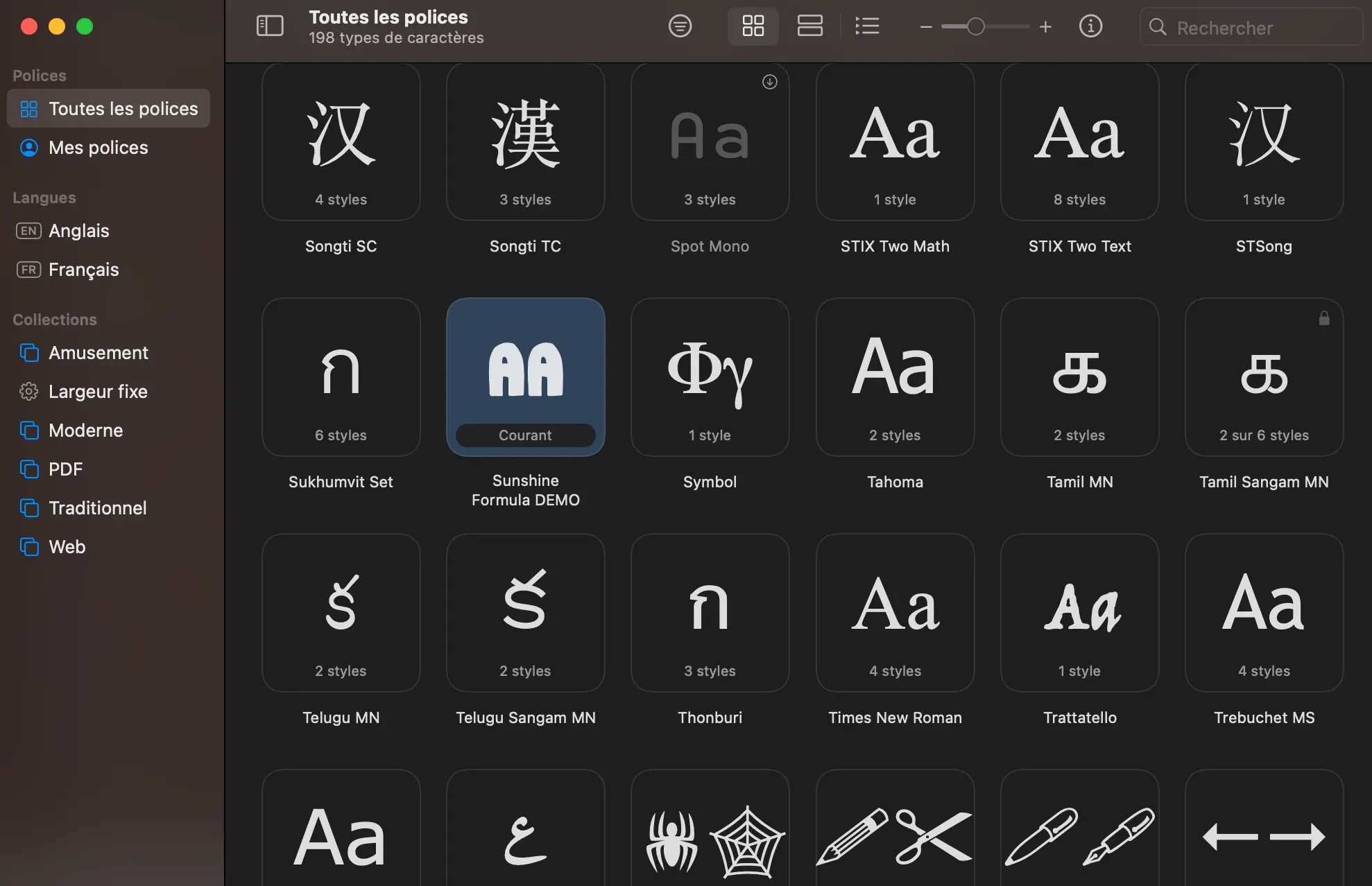Viewport: 1372px width, 886px height.
Task: Open the PDF collection
Action: [x=108, y=469]
